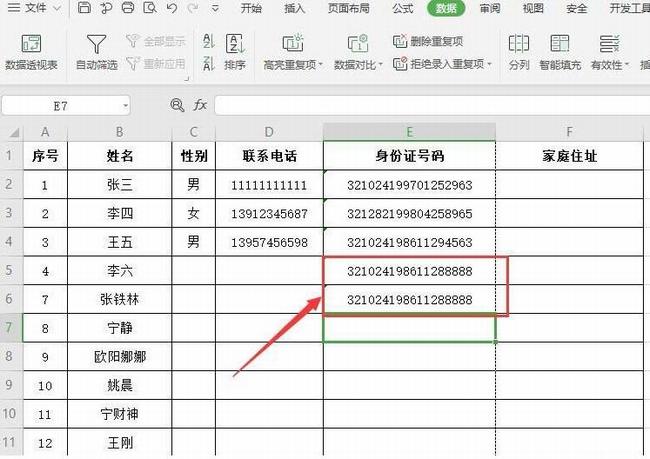Image resolution: width=650 pixels, height=459 pixels.
Task: Switch to the 视图 tab
Action: [533, 8]
